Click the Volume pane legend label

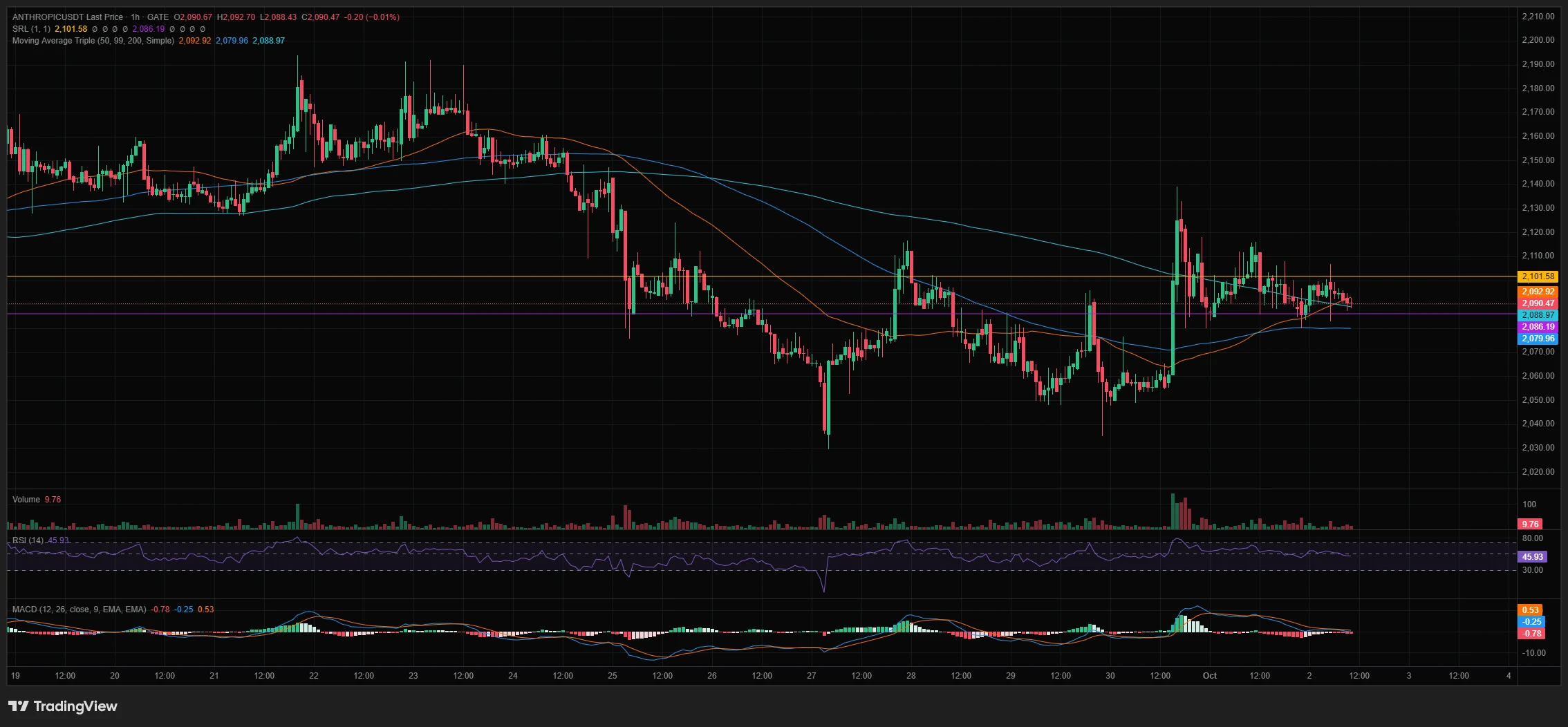click(x=26, y=500)
